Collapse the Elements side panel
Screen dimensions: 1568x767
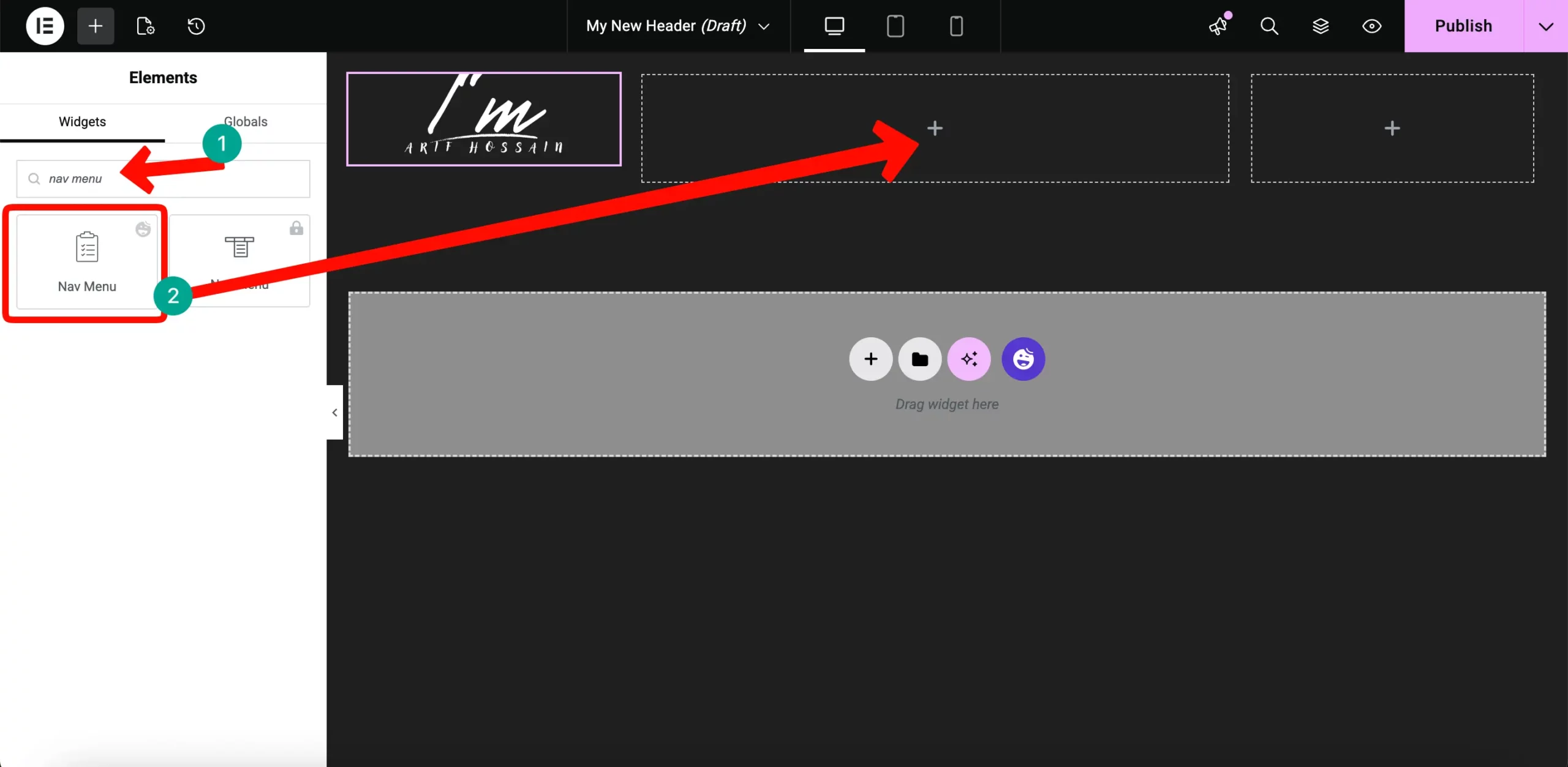click(x=334, y=413)
